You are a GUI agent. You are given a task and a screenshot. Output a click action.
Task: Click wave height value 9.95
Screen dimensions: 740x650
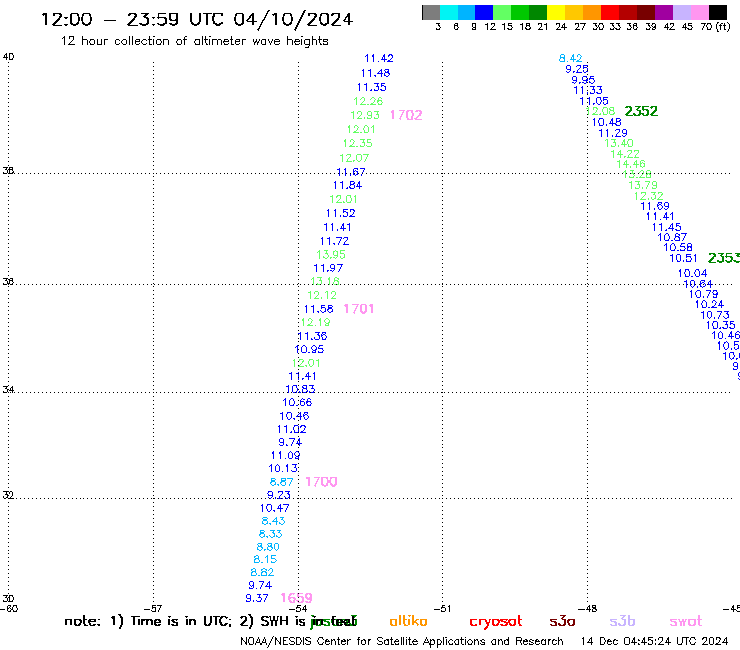pos(583,80)
